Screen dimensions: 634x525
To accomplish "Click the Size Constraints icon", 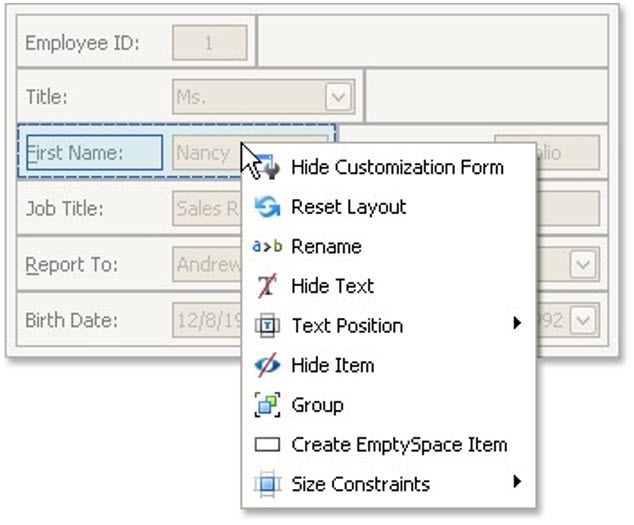I will [267, 485].
